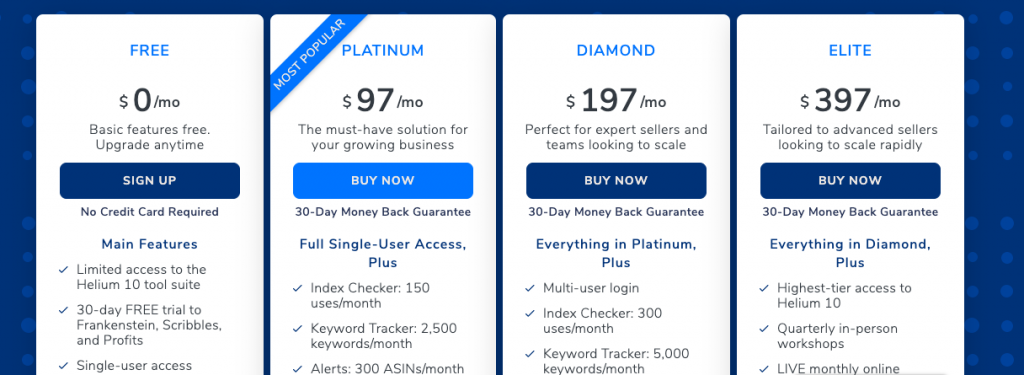
Task: Click the FREE plan title
Action: (150, 50)
